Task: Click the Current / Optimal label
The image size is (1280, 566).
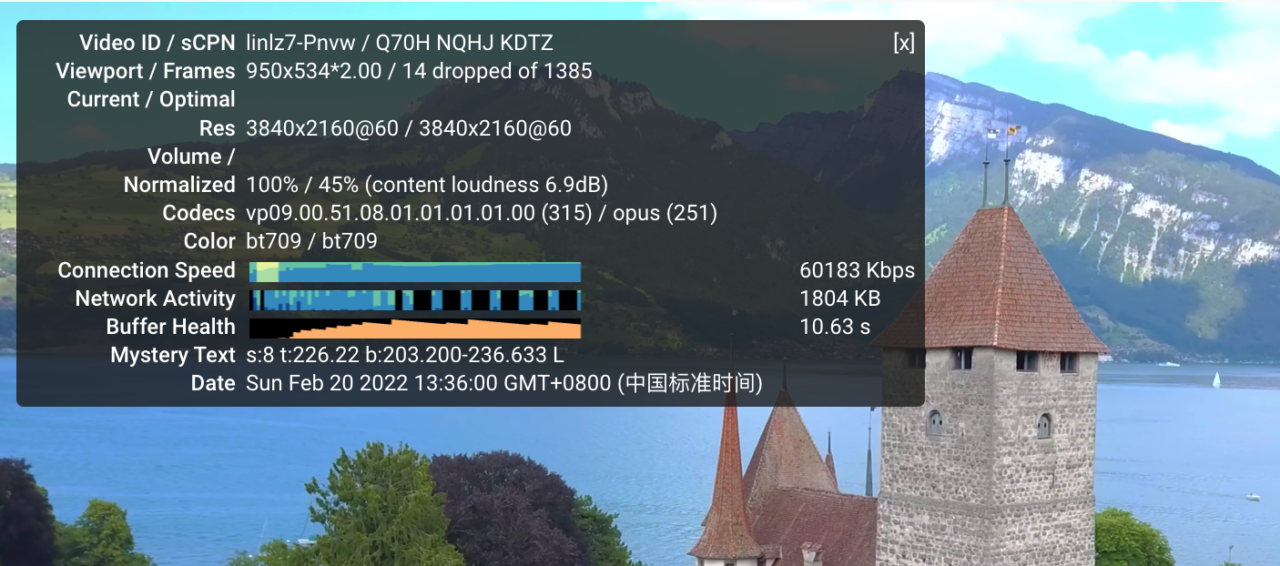Action: 151,99
